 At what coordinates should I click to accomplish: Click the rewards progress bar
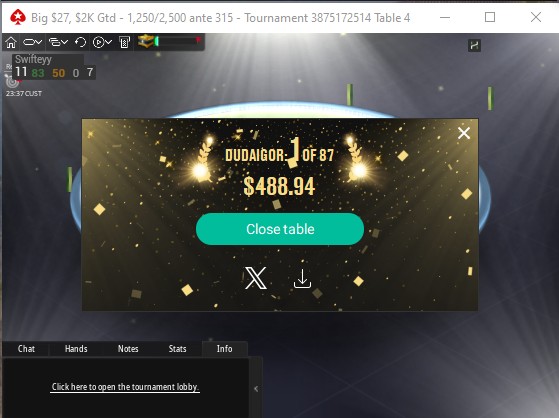(178, 41)
